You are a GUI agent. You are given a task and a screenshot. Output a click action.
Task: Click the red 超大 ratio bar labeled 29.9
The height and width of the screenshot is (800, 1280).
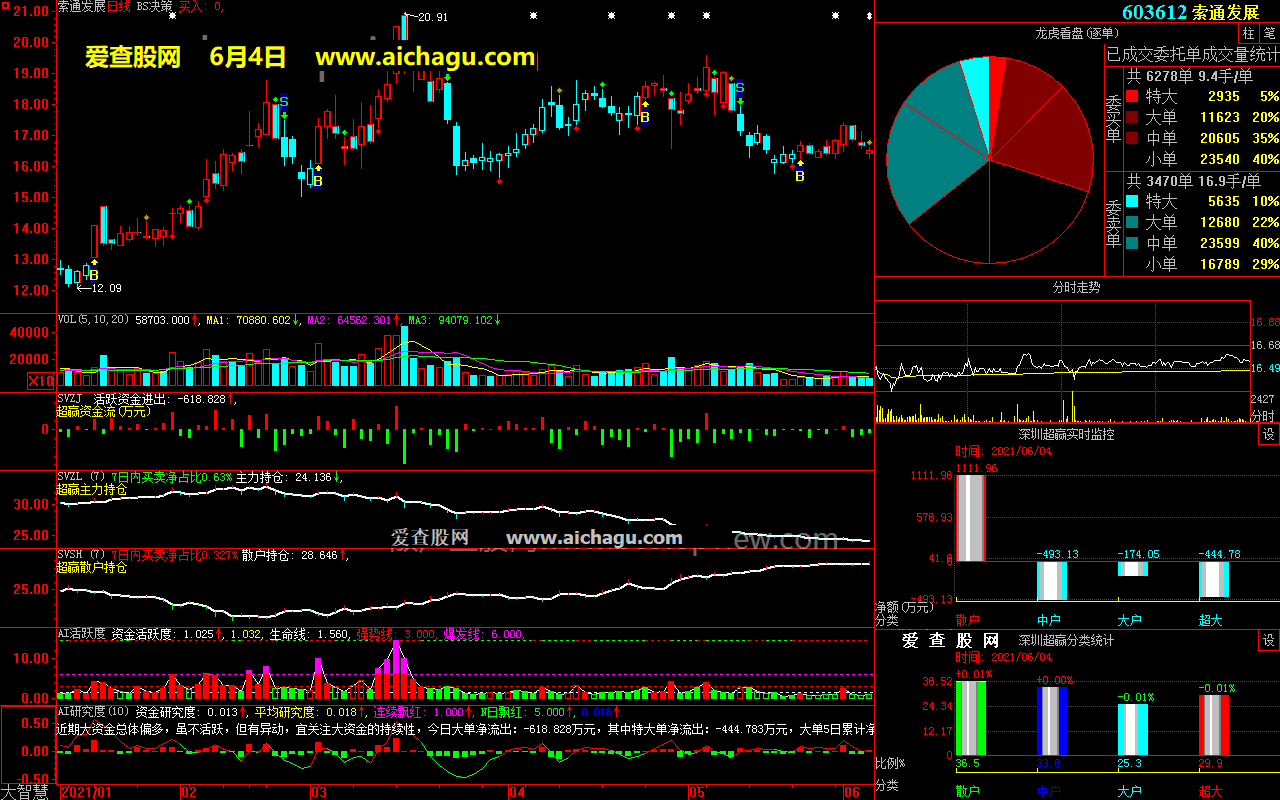click(x=1214, y=726)
